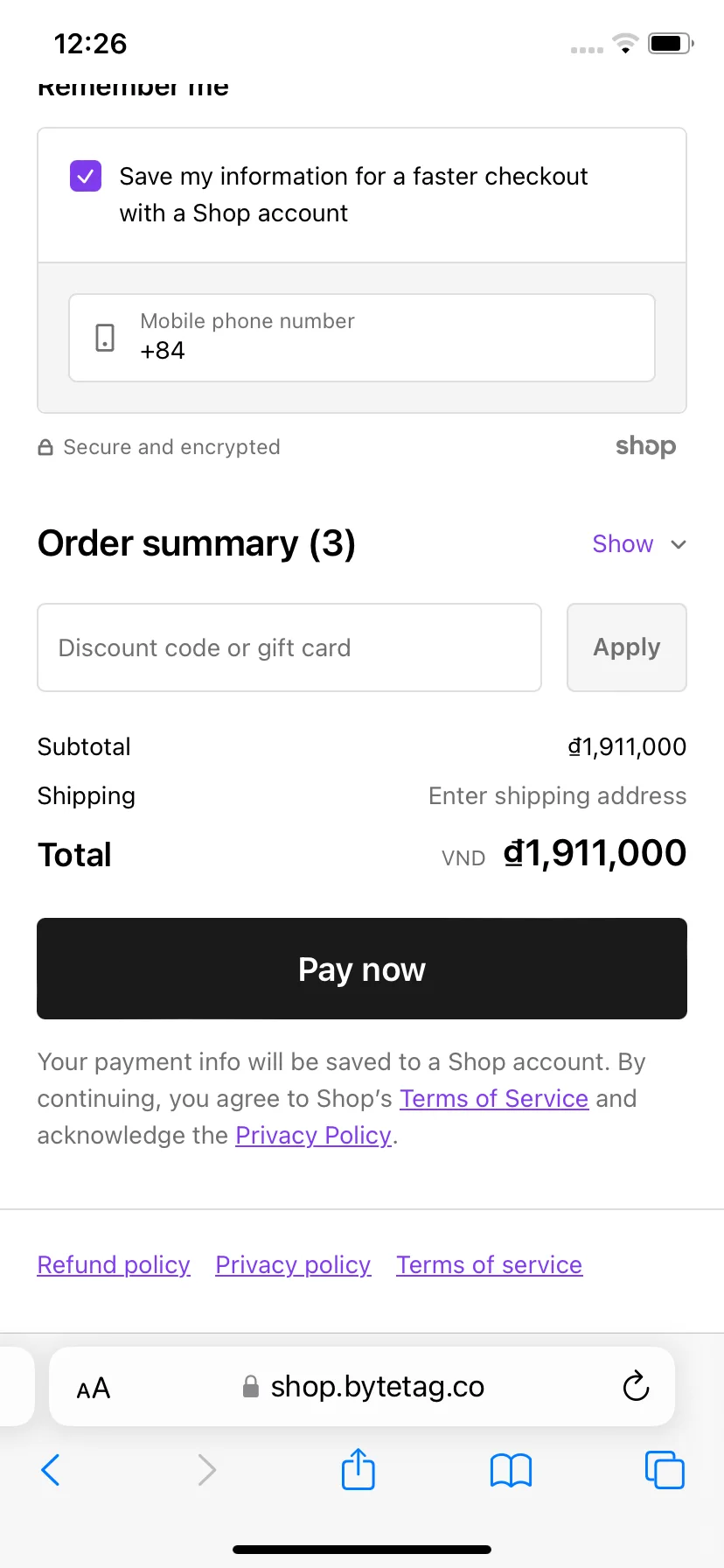Open the Privacy policy footer link

click(293, 1264)
